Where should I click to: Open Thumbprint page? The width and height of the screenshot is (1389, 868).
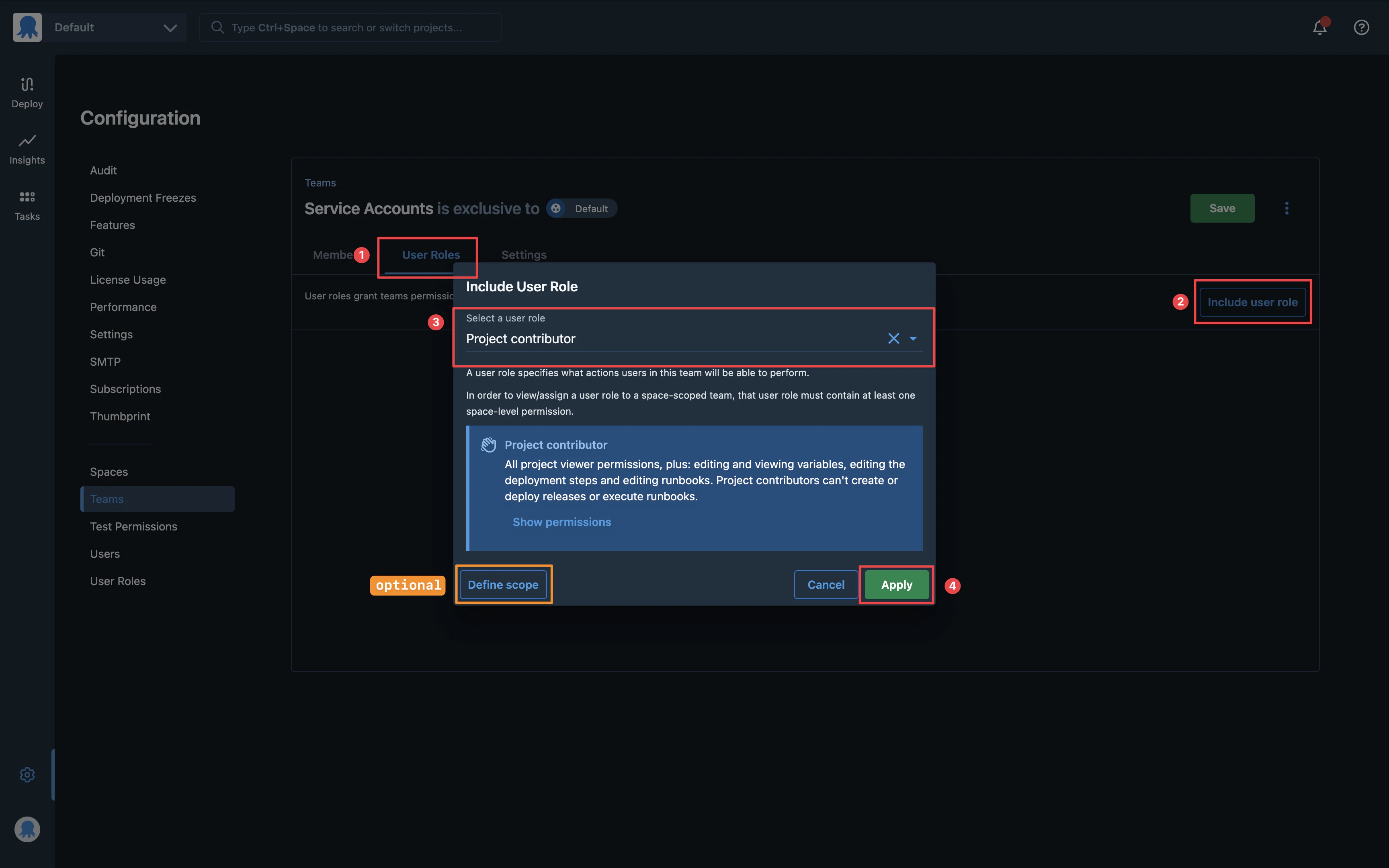pyautogui.click(x=119, y=416)
